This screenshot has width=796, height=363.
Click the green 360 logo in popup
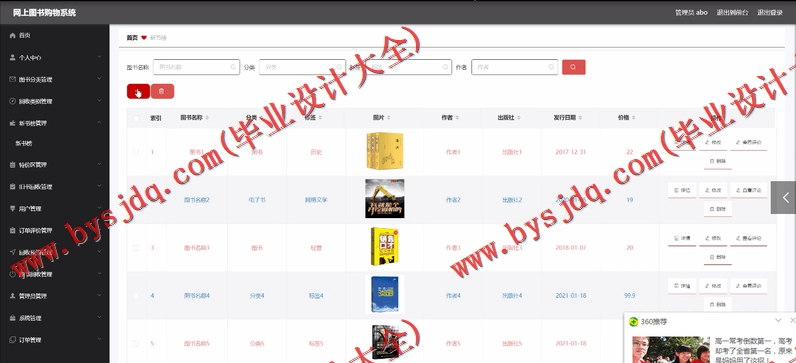click(x=634, y=322)
